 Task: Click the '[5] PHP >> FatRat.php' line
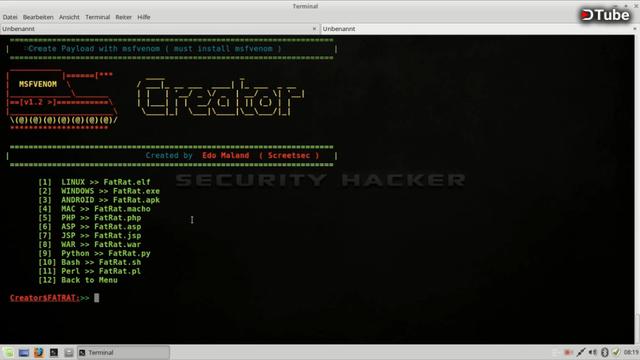coord(89,218)
